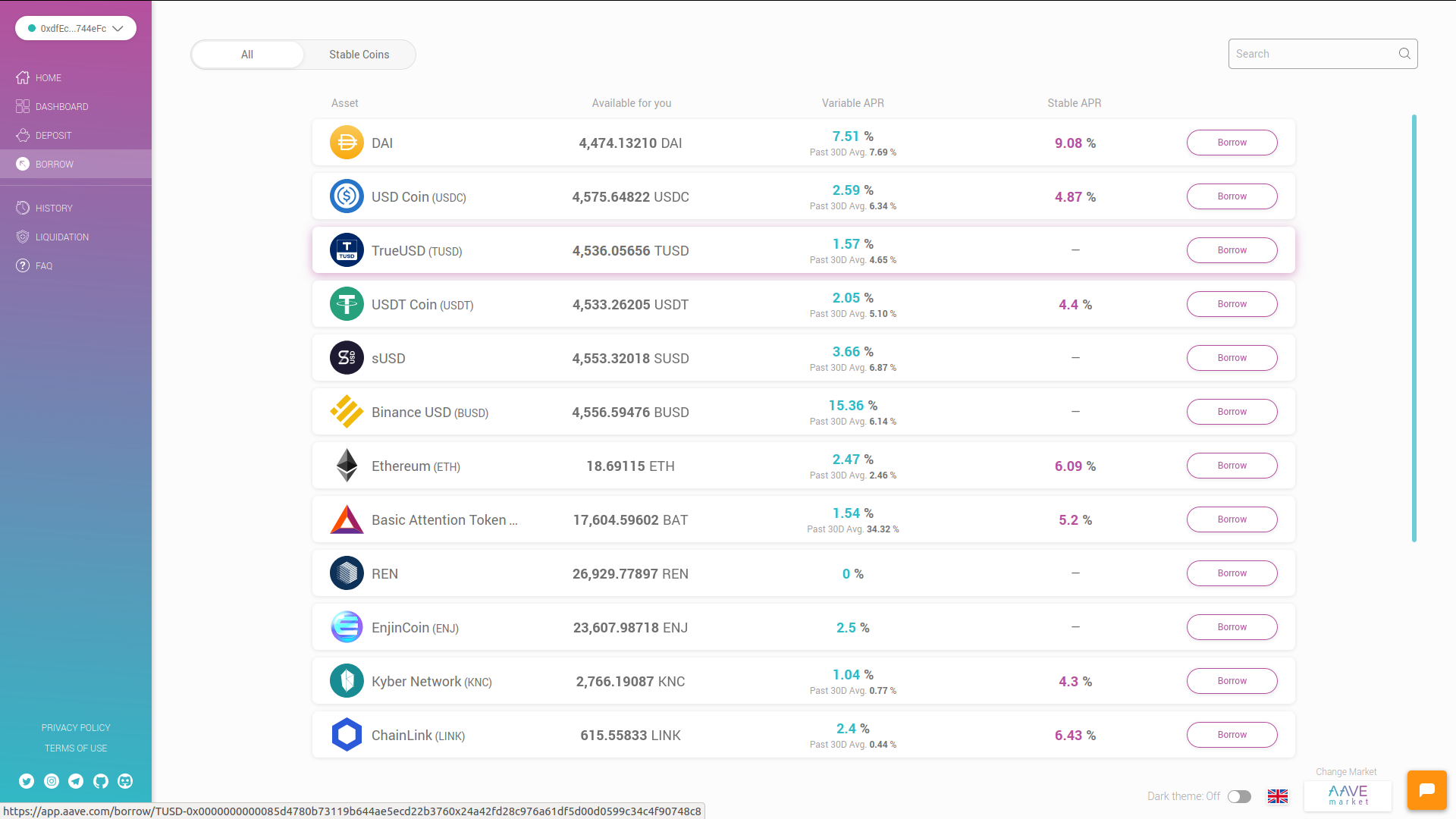This screenshot has width=1456, height=819.
Task: Click the 4,474.13210 DAI balance
Action: pos(630,143)
